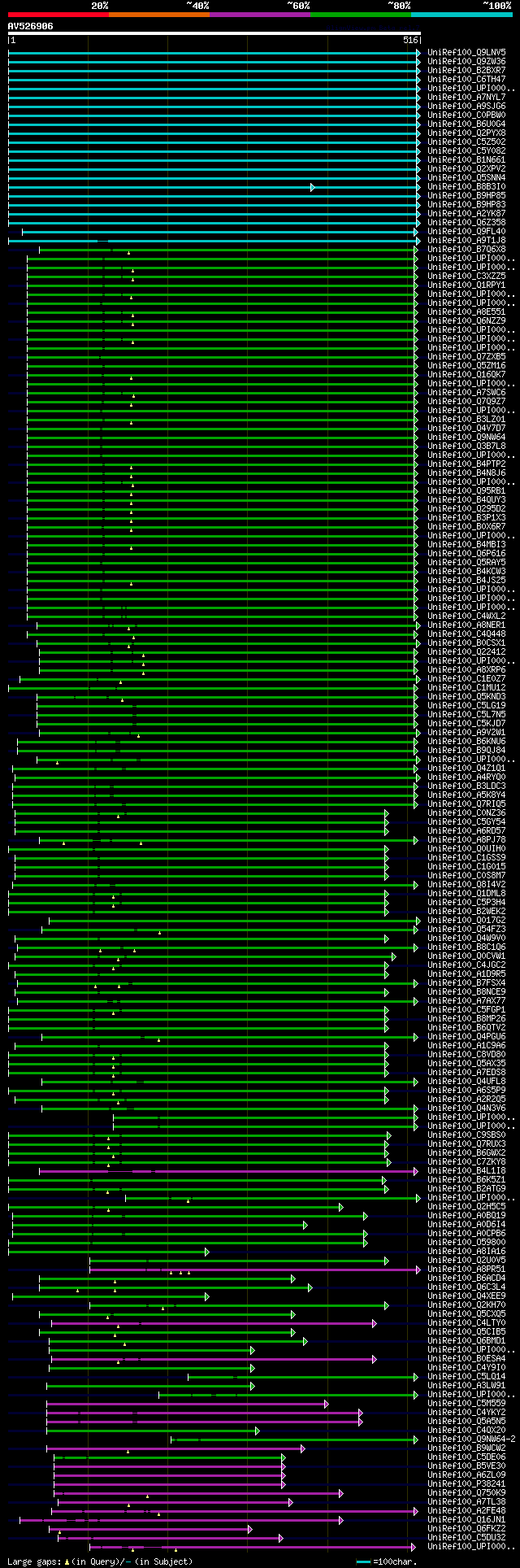Click the cyan ~100% identity legend bar
The width and height of the screenshot is (520, 1568).
coord(461,14)
